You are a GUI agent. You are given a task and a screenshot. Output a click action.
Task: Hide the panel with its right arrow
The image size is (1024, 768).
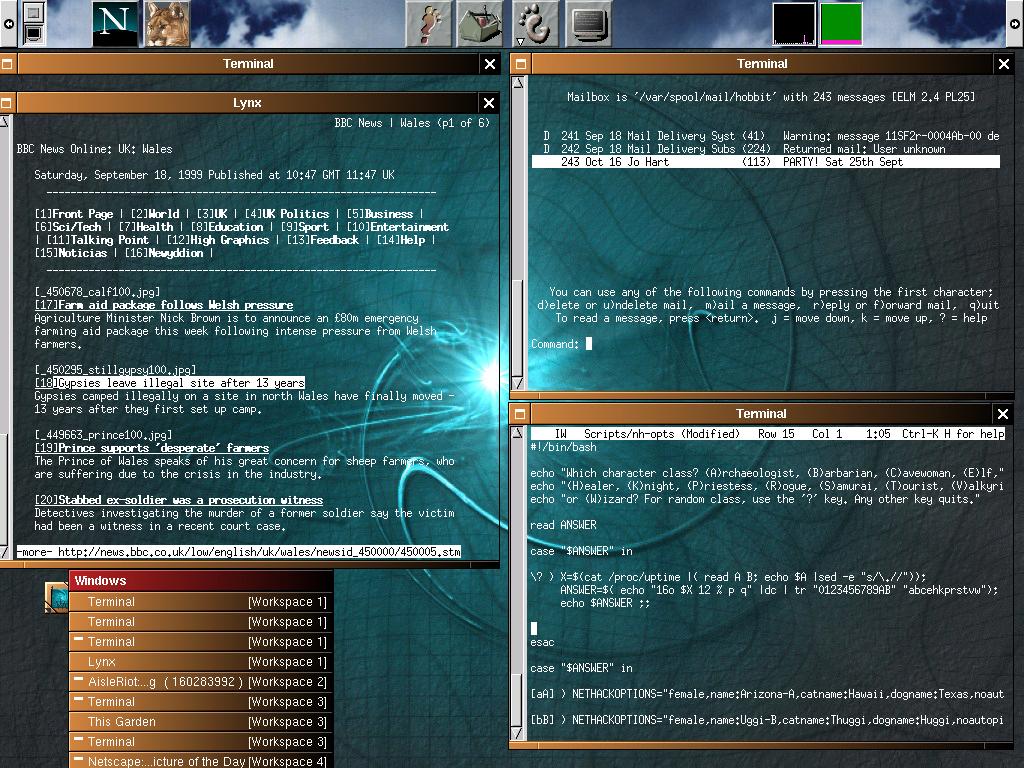click(x=1015, y=24)
